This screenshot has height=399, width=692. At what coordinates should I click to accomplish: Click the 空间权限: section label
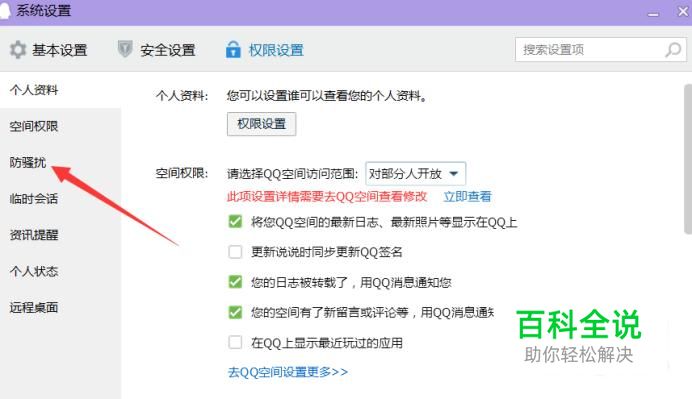click(x=182, y=173)
